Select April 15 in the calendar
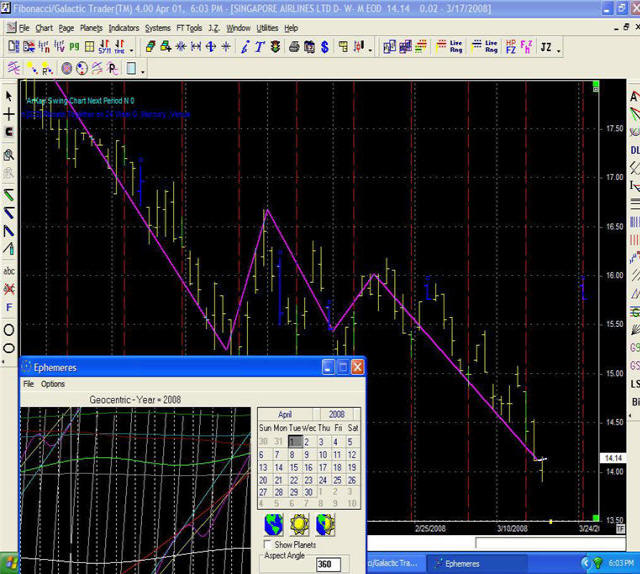 pyautogui.click(x=294, y=467)
